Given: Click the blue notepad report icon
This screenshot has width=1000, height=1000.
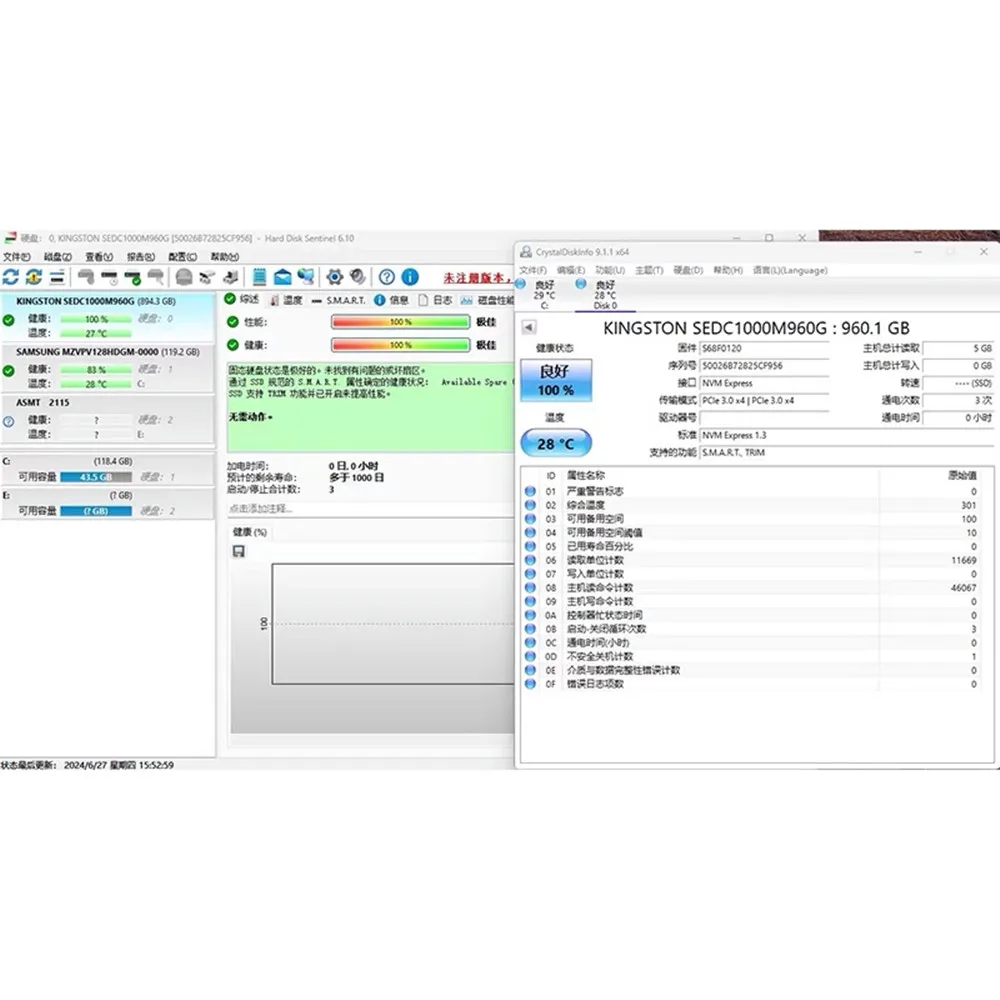Looking at the screenshot, I should [x=259, y=277].
